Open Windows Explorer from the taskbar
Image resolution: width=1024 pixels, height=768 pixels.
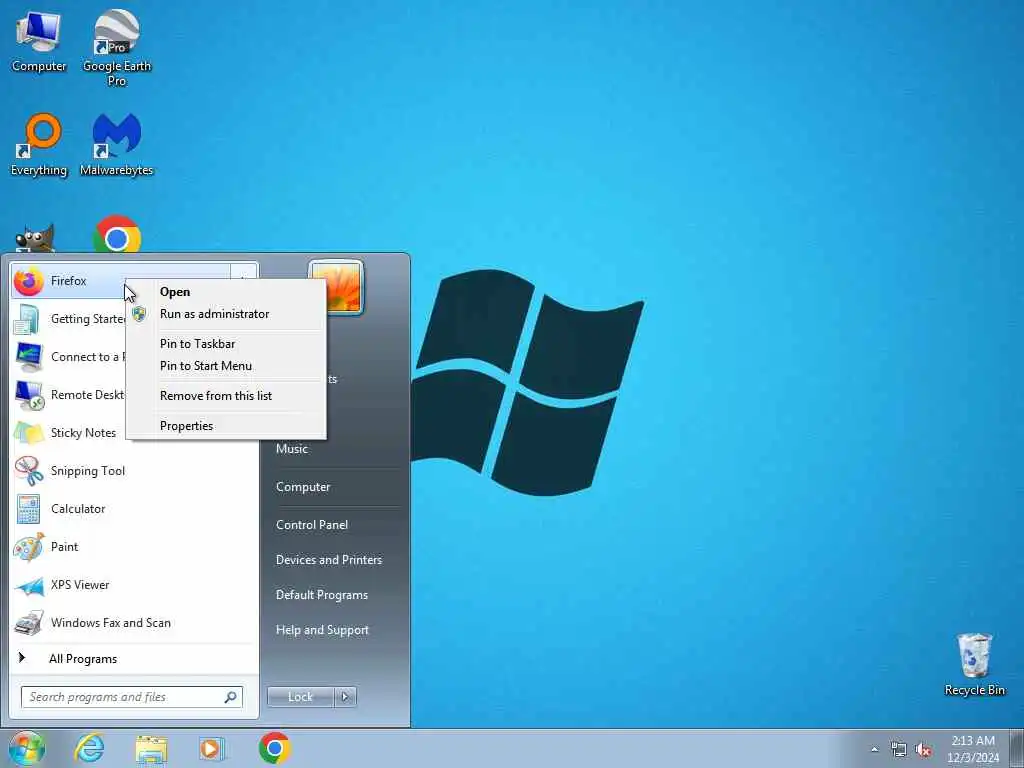pos(151,749)
